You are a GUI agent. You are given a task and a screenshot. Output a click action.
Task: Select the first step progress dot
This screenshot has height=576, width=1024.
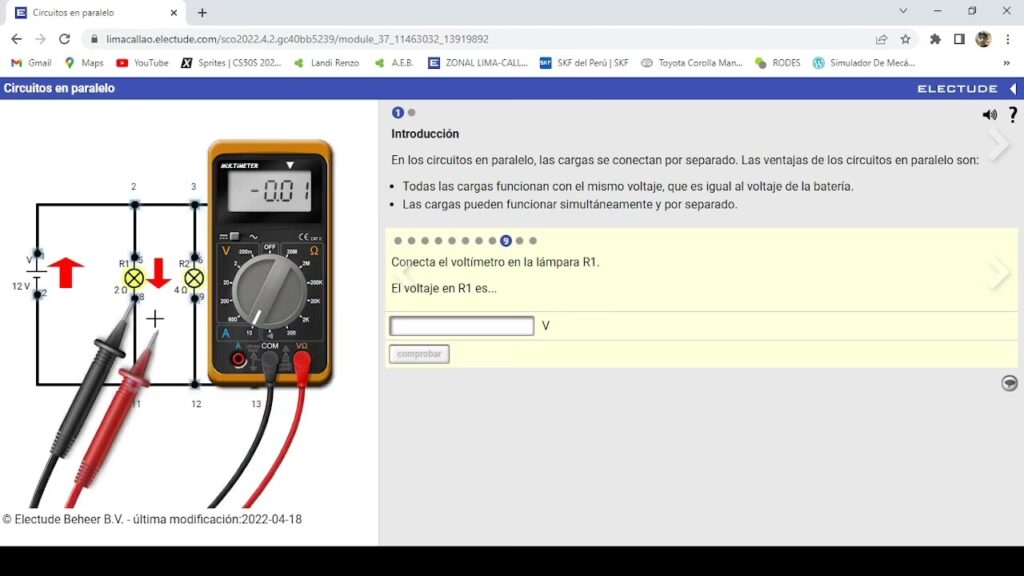pyautogui.click(x=398, y=241)
